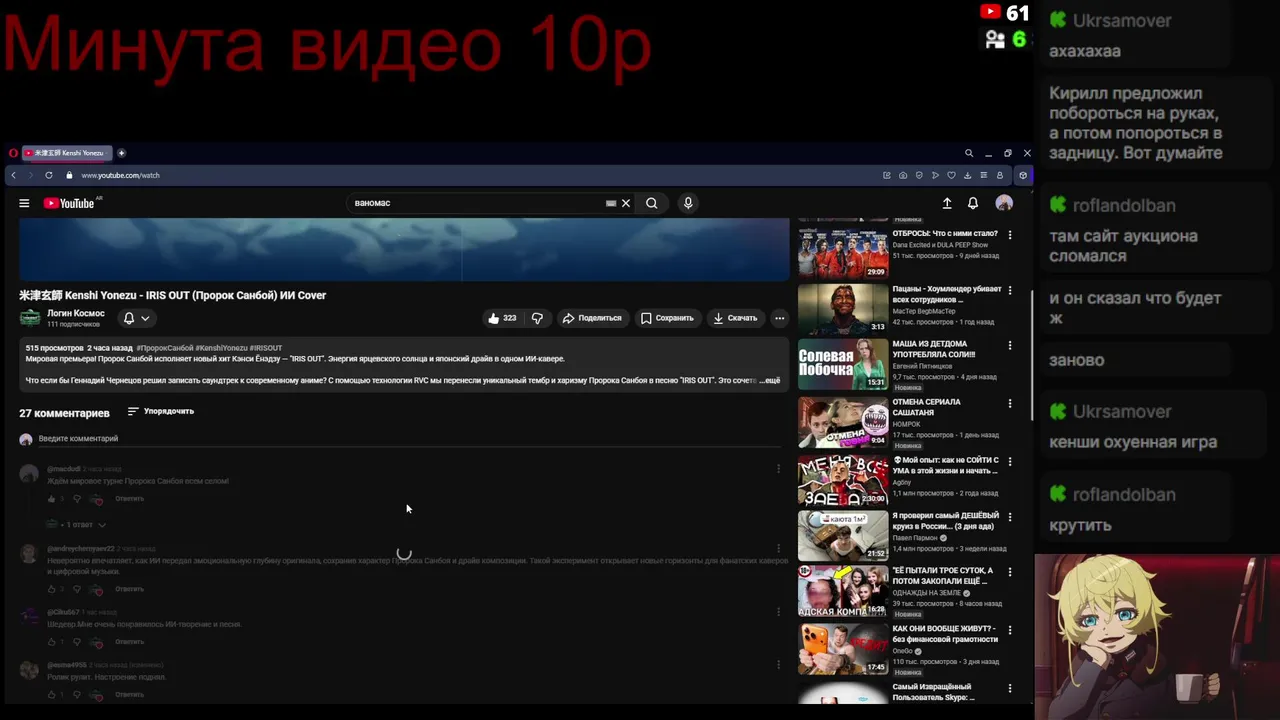Image resolution: width=1280 pixels, height=720 pixels.
Task: Open the menu for the ДЕШЁВЫЙ круиз video
Action: pyautogui.click(x=1010, y=517)
